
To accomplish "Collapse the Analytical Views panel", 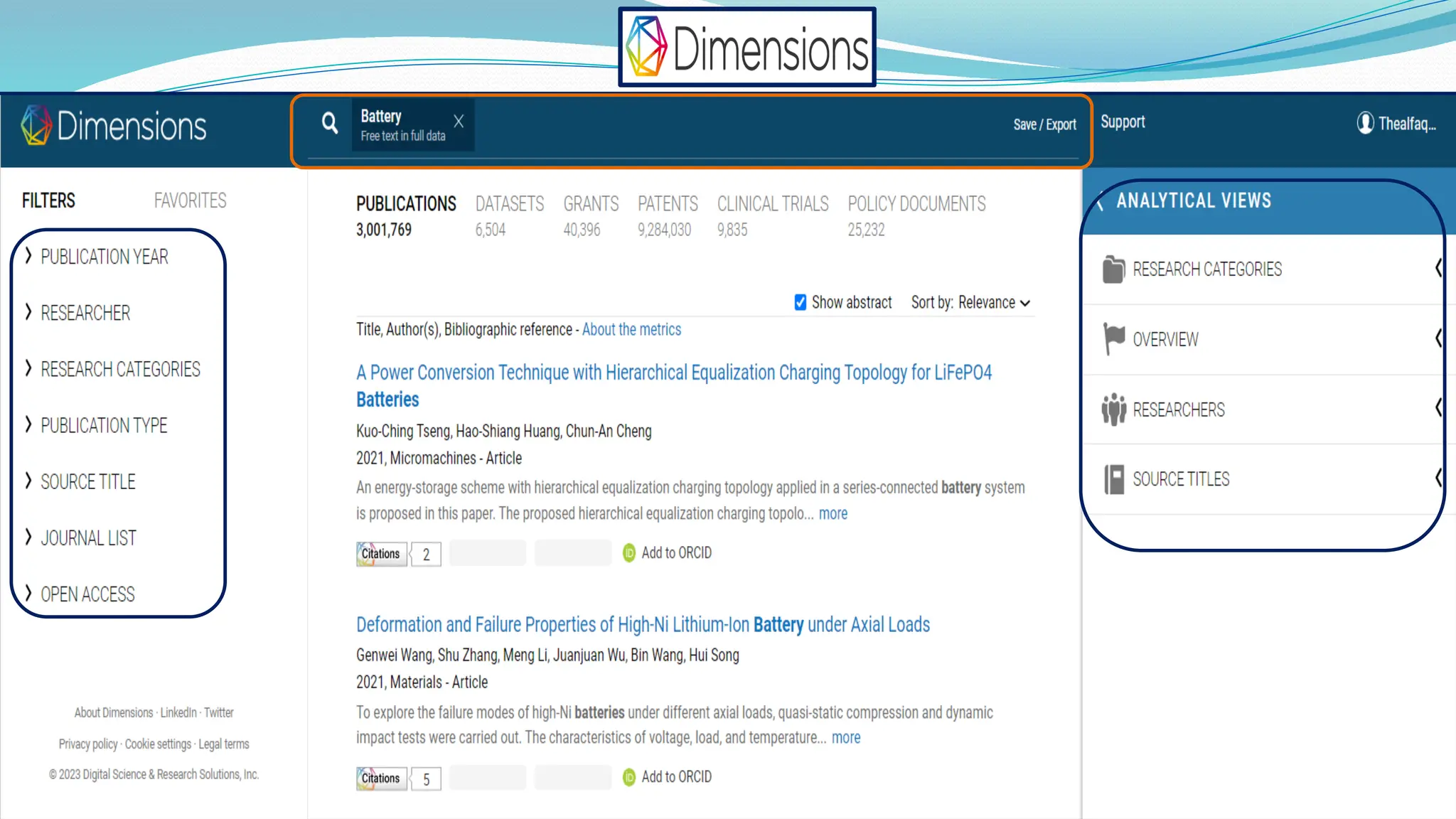I will coord(1101,201).
